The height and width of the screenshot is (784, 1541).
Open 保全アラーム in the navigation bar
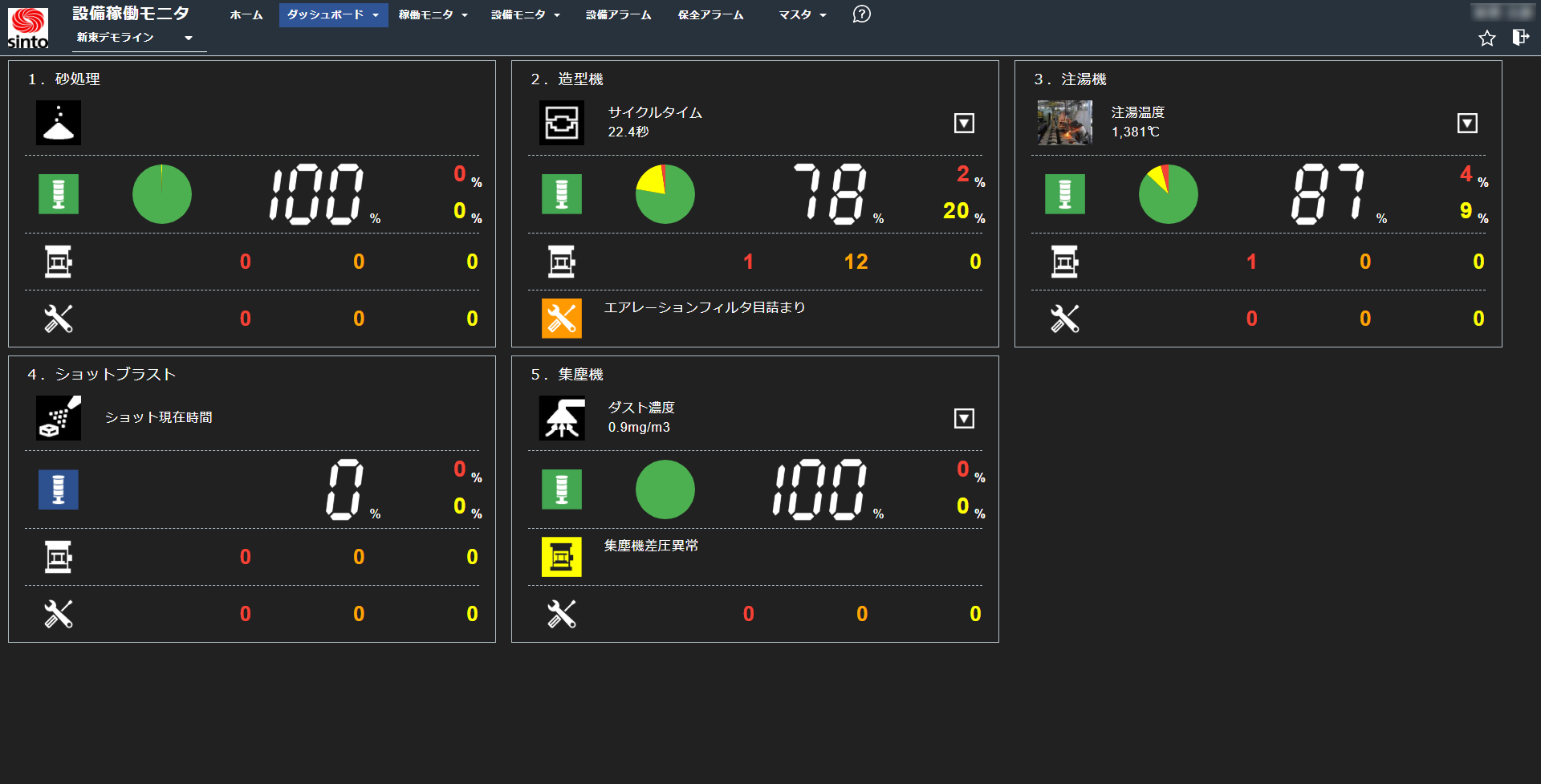711,14
